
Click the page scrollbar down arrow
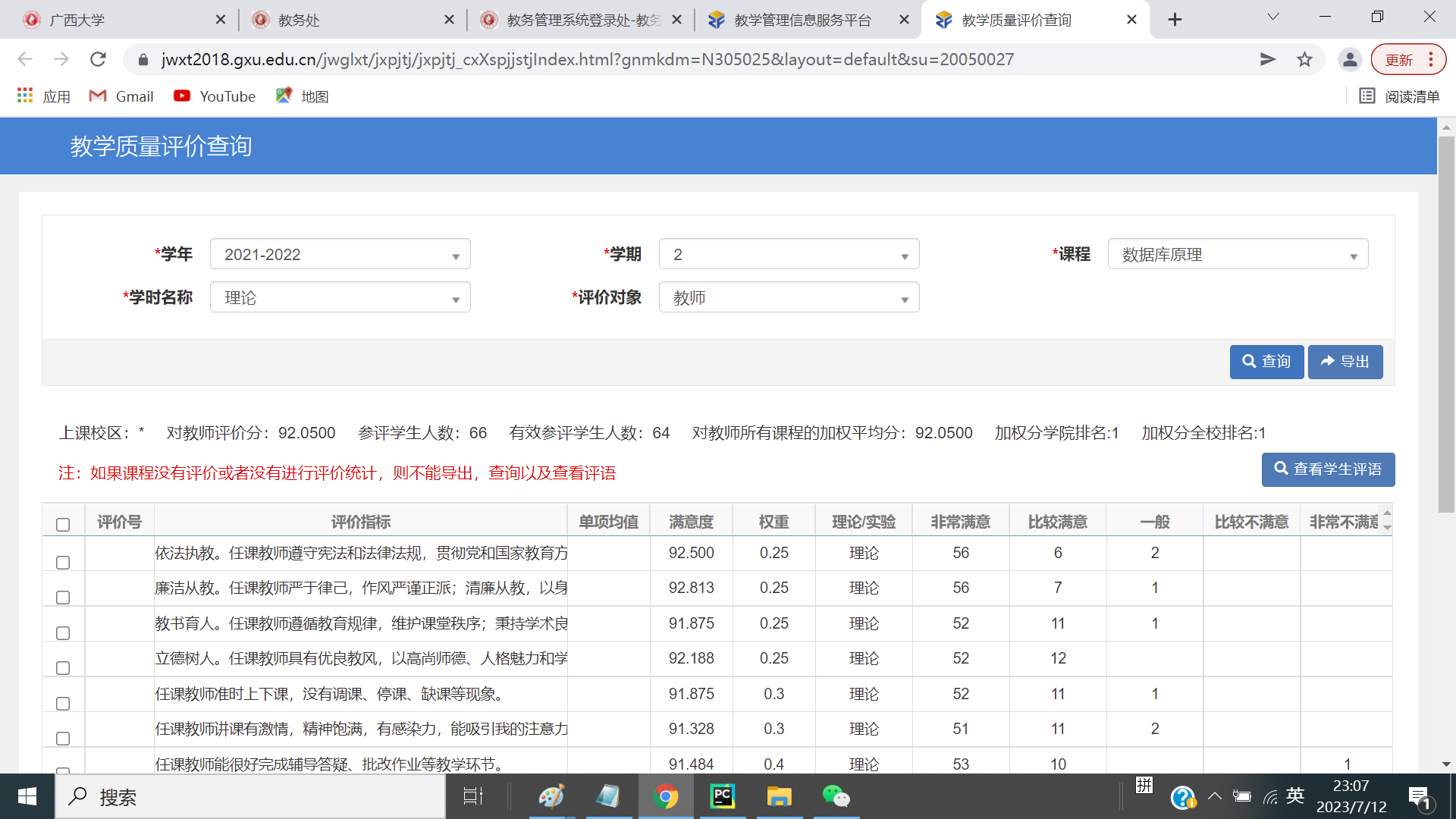pyautogui.click(x=1446, y=764)
